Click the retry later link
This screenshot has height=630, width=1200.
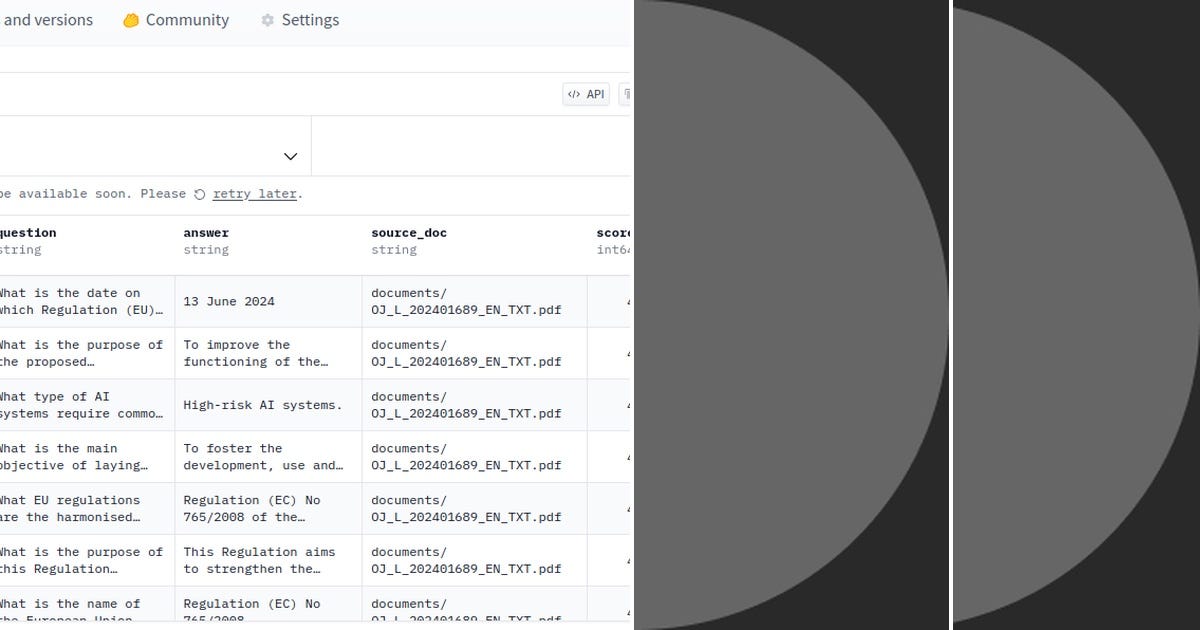pyautogui.click(x=254, y=194)
